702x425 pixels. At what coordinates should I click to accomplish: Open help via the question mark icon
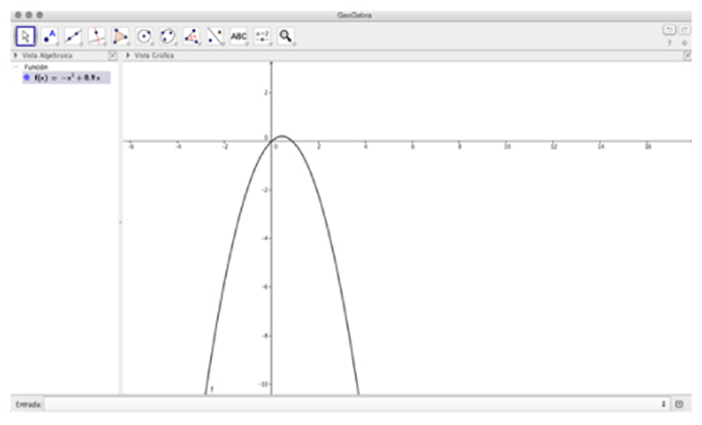tap(670, 43)
